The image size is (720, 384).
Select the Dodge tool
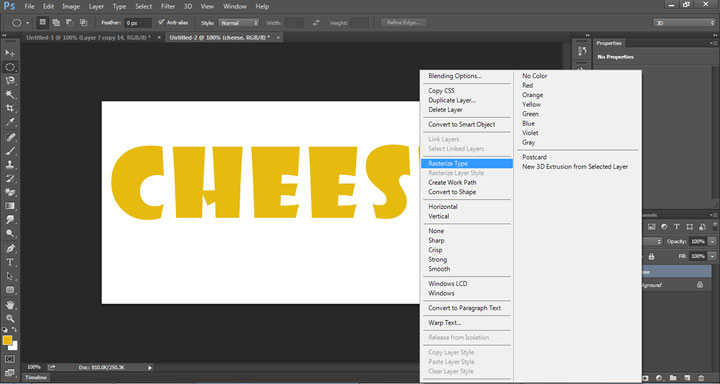coord(10,234)
